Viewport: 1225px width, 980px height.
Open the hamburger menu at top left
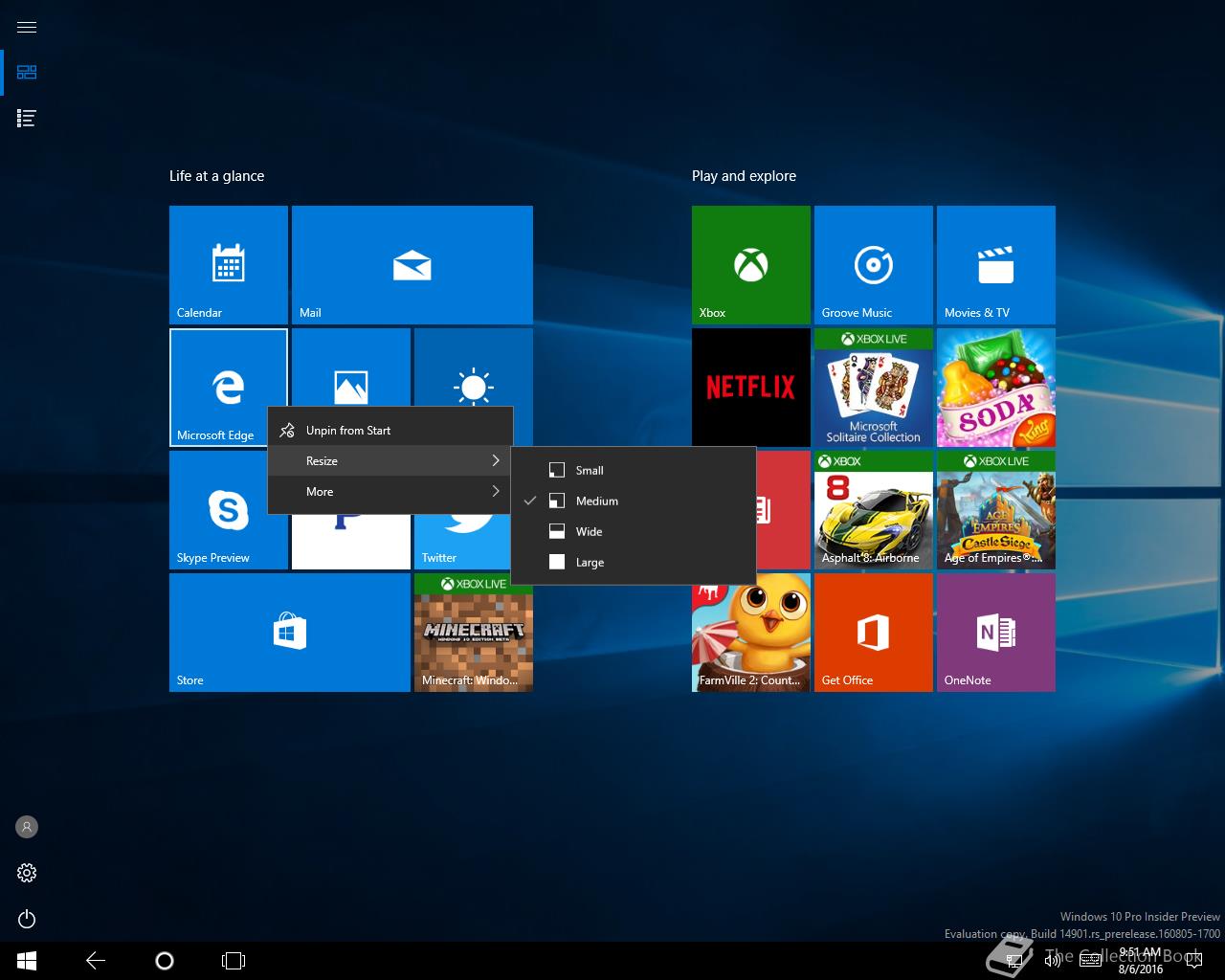27,27
